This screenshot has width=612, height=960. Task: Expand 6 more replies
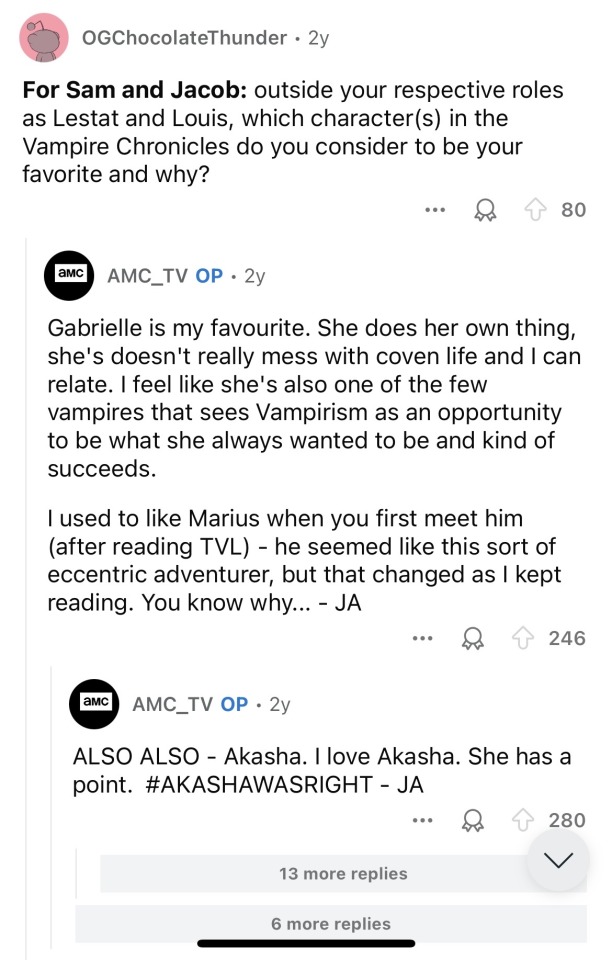pos(330,924)
